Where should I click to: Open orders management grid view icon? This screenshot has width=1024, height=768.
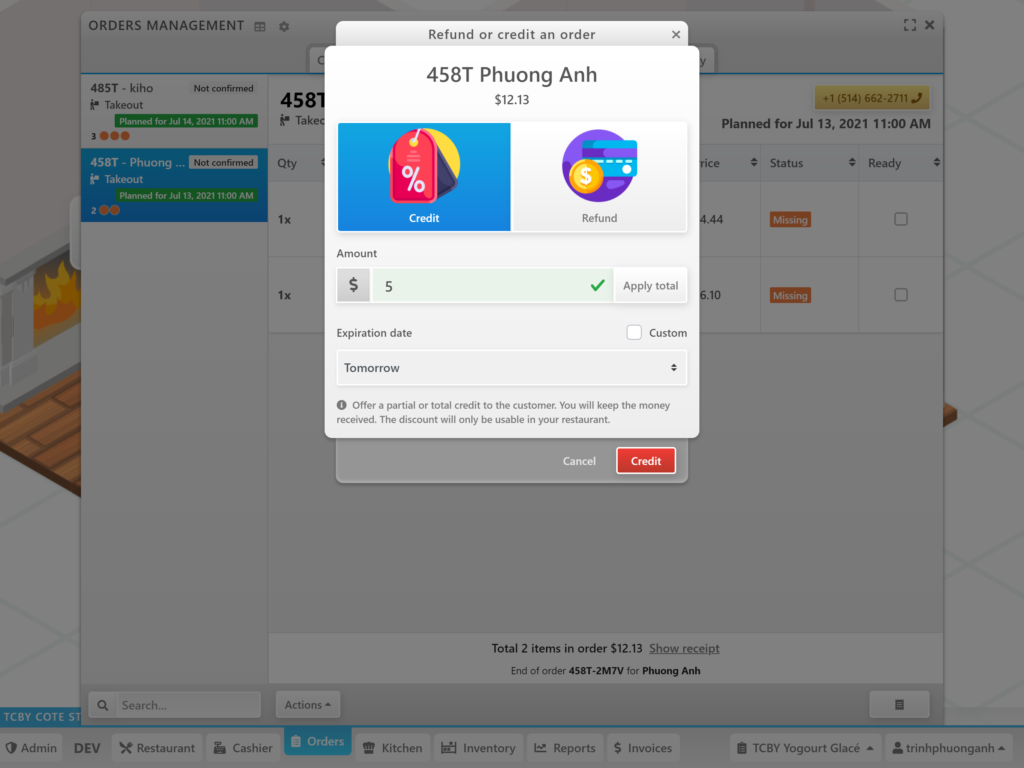(260, 27)
